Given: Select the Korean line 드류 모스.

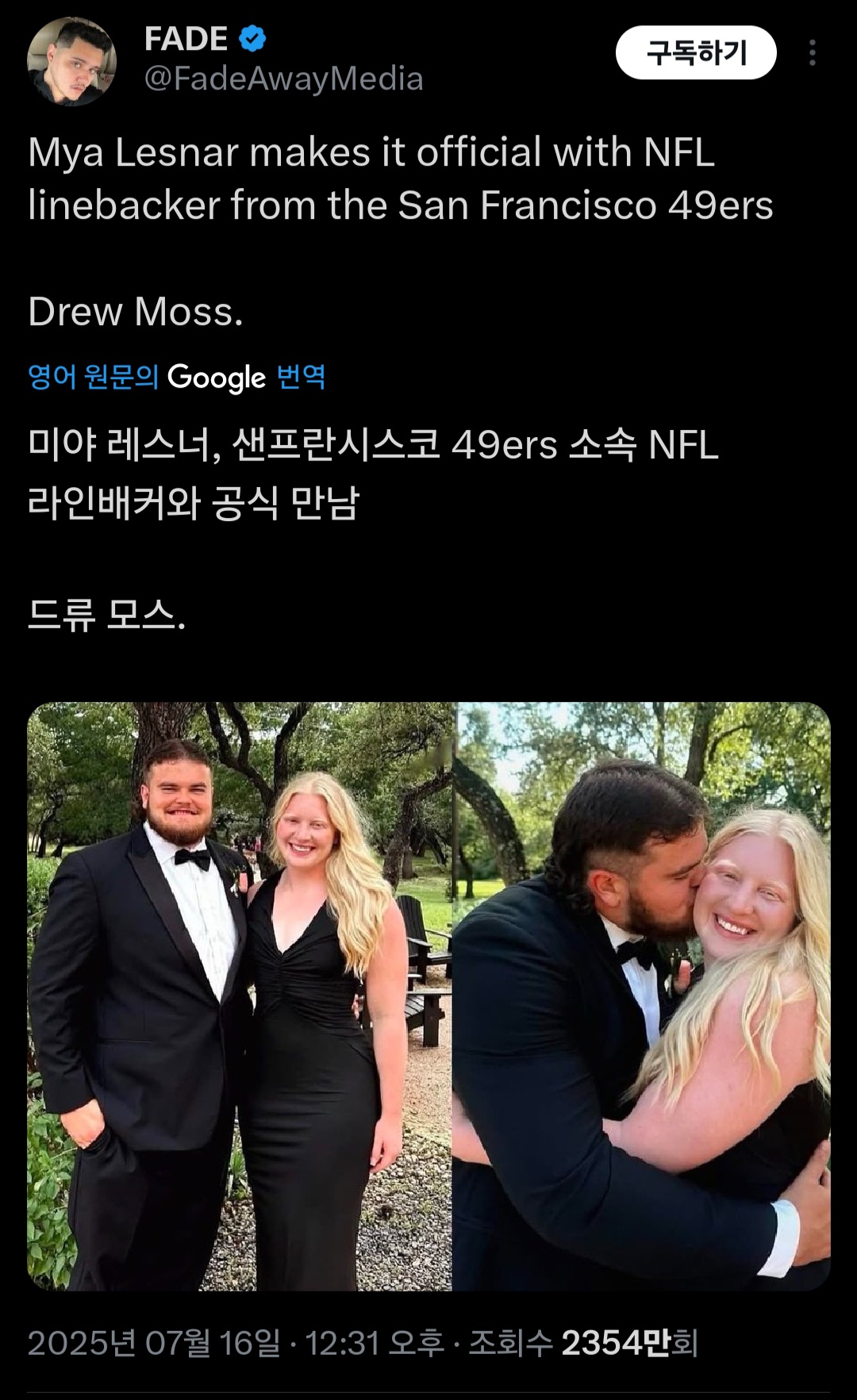Looking at the screenshot, I should (x=106, y=614).
